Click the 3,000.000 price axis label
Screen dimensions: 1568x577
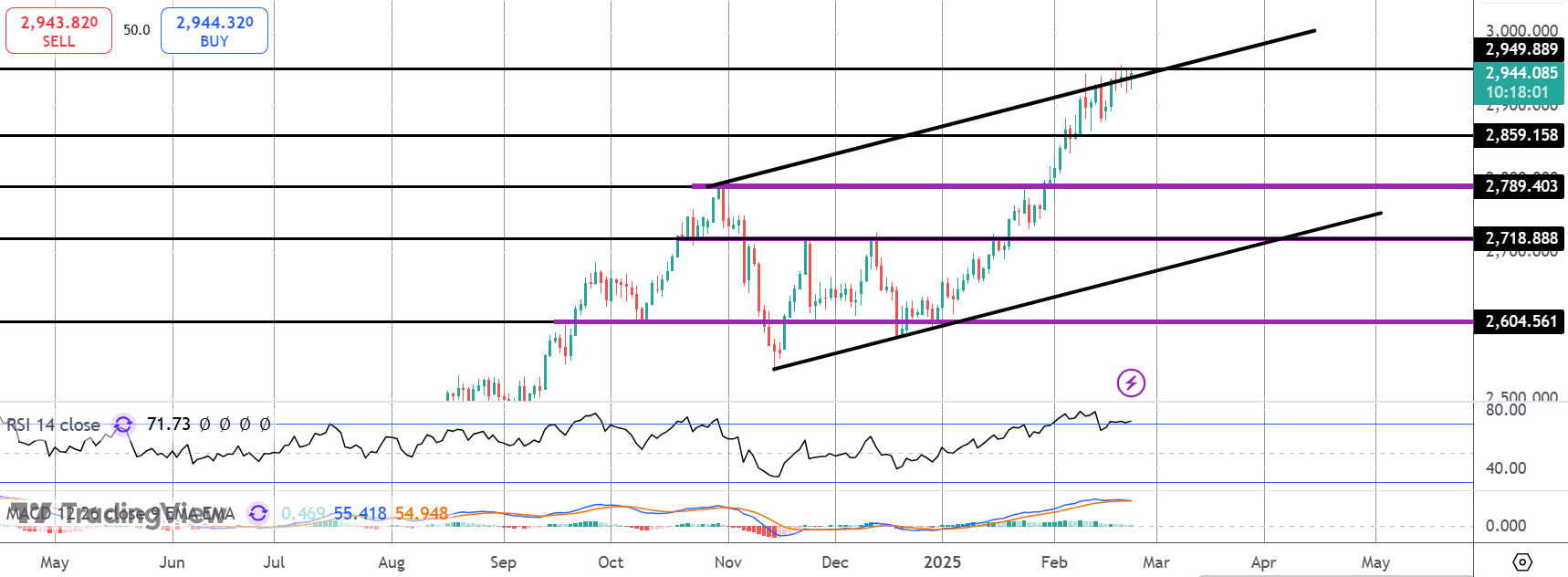coord(1521,30)
